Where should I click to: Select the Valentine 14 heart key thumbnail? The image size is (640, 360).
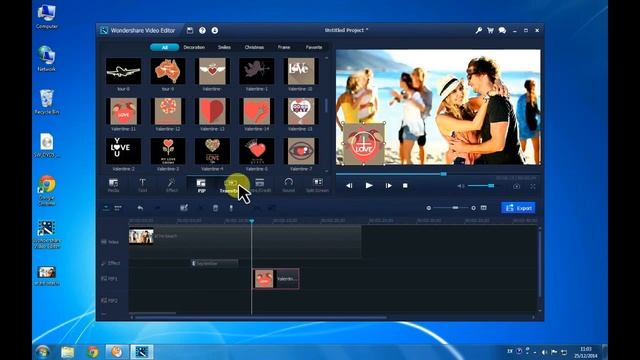click(x=256, y=111)
